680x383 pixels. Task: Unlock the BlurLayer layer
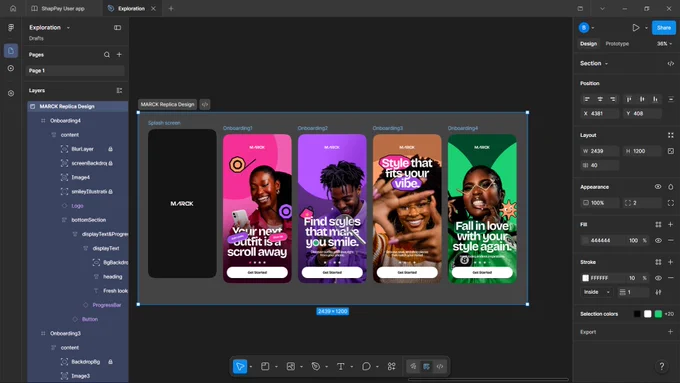111,149
